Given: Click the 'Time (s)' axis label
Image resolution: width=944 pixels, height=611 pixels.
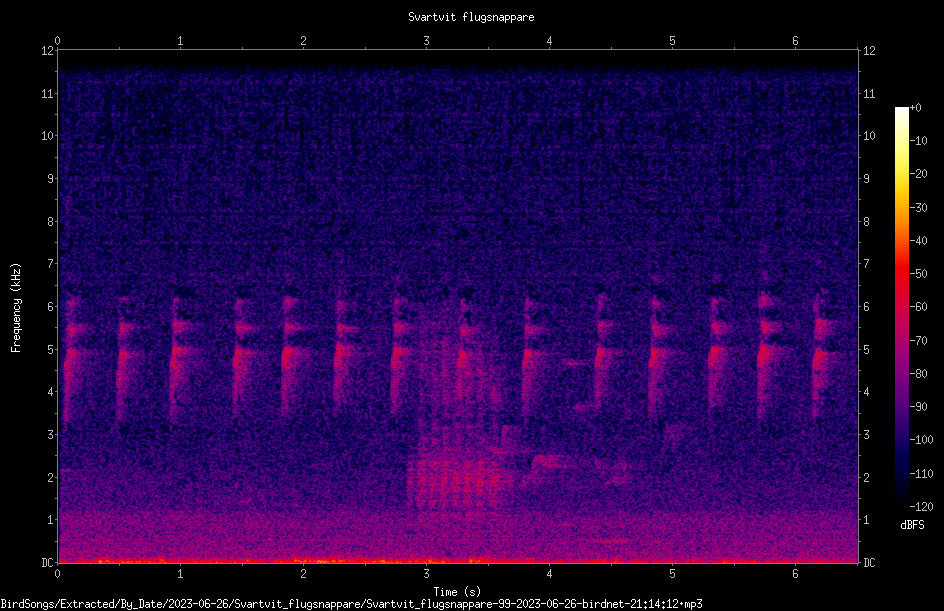Looking at the screenshot, I should coord(457,592).
